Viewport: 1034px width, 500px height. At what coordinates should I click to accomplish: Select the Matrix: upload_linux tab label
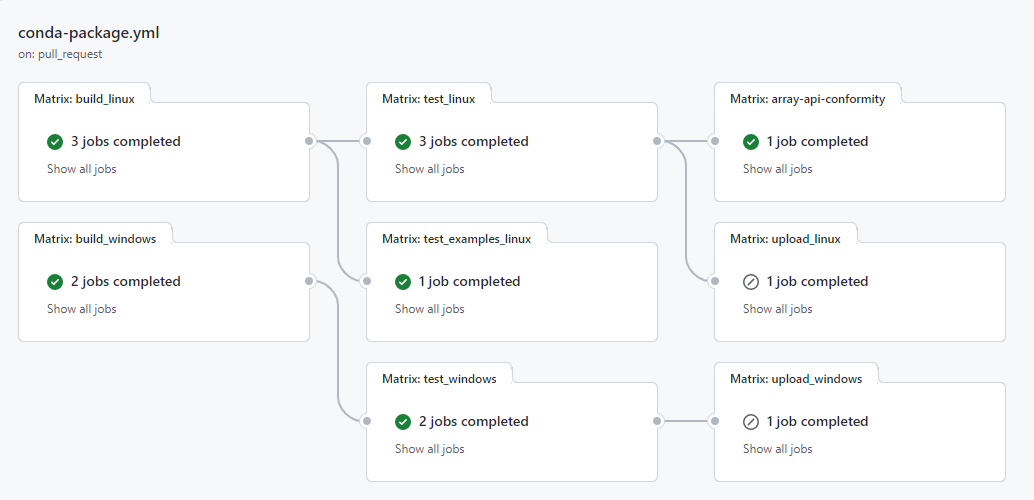tap(785, 239)
